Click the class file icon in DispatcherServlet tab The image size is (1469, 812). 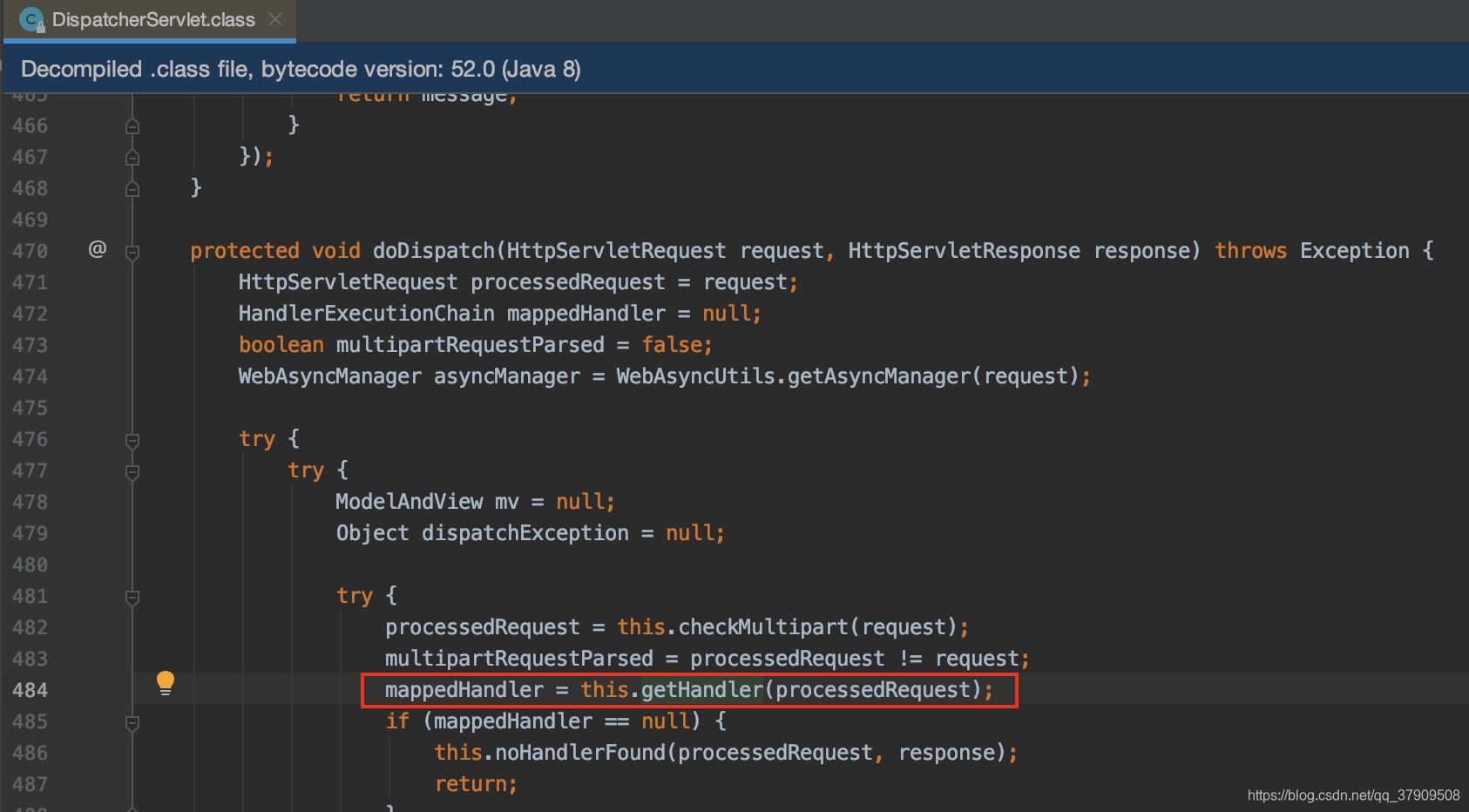(x=31, y=19)
